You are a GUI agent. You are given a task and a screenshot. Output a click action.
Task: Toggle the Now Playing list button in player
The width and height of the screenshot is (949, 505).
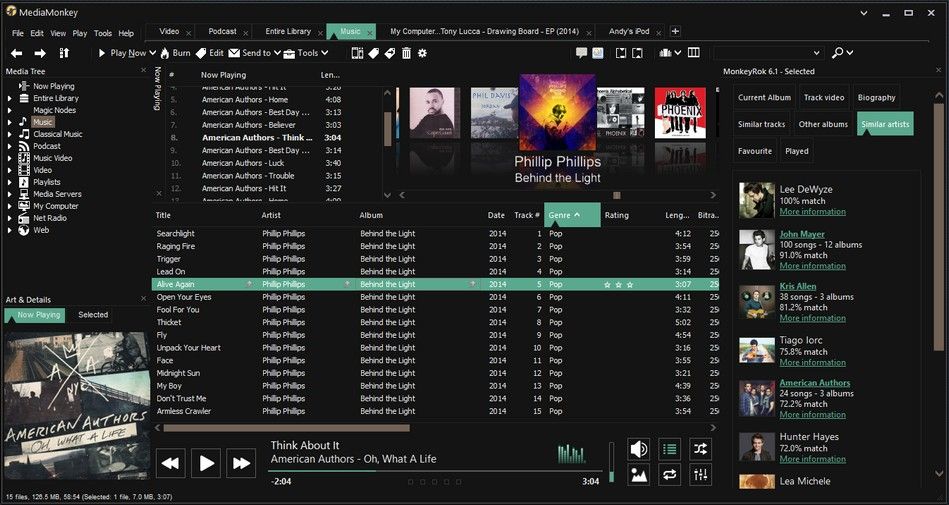coord(669,449)
